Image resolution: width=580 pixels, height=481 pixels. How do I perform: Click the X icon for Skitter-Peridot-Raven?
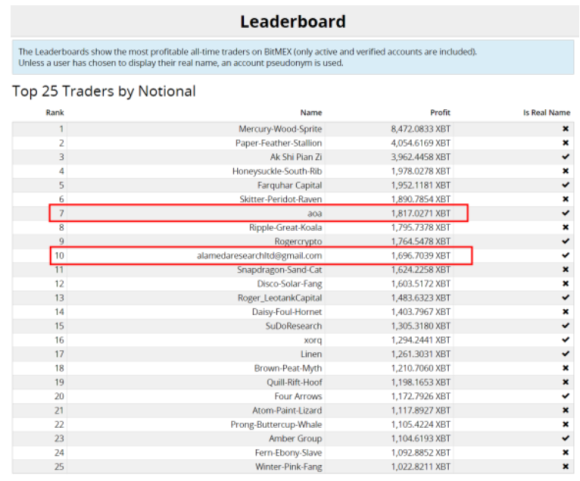566,199
